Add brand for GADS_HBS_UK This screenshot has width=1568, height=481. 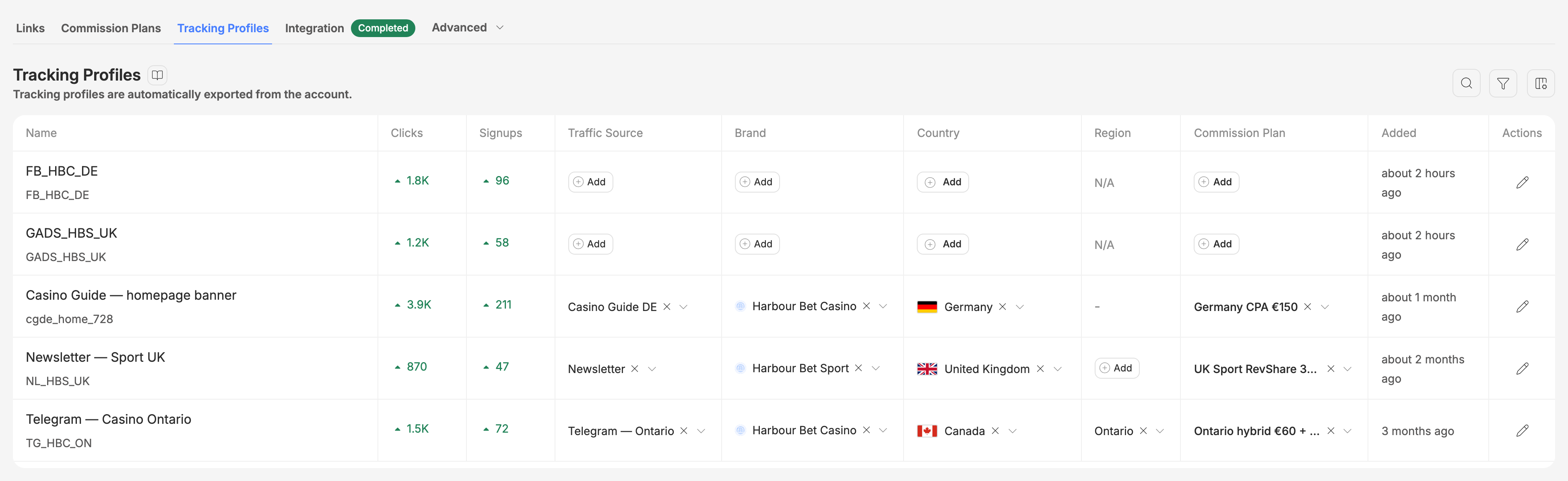click(x=757, y=244)
